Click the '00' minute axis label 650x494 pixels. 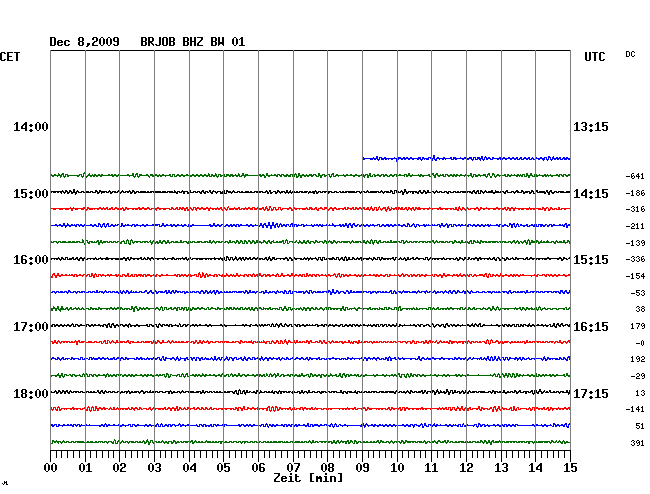click(51, 468)
